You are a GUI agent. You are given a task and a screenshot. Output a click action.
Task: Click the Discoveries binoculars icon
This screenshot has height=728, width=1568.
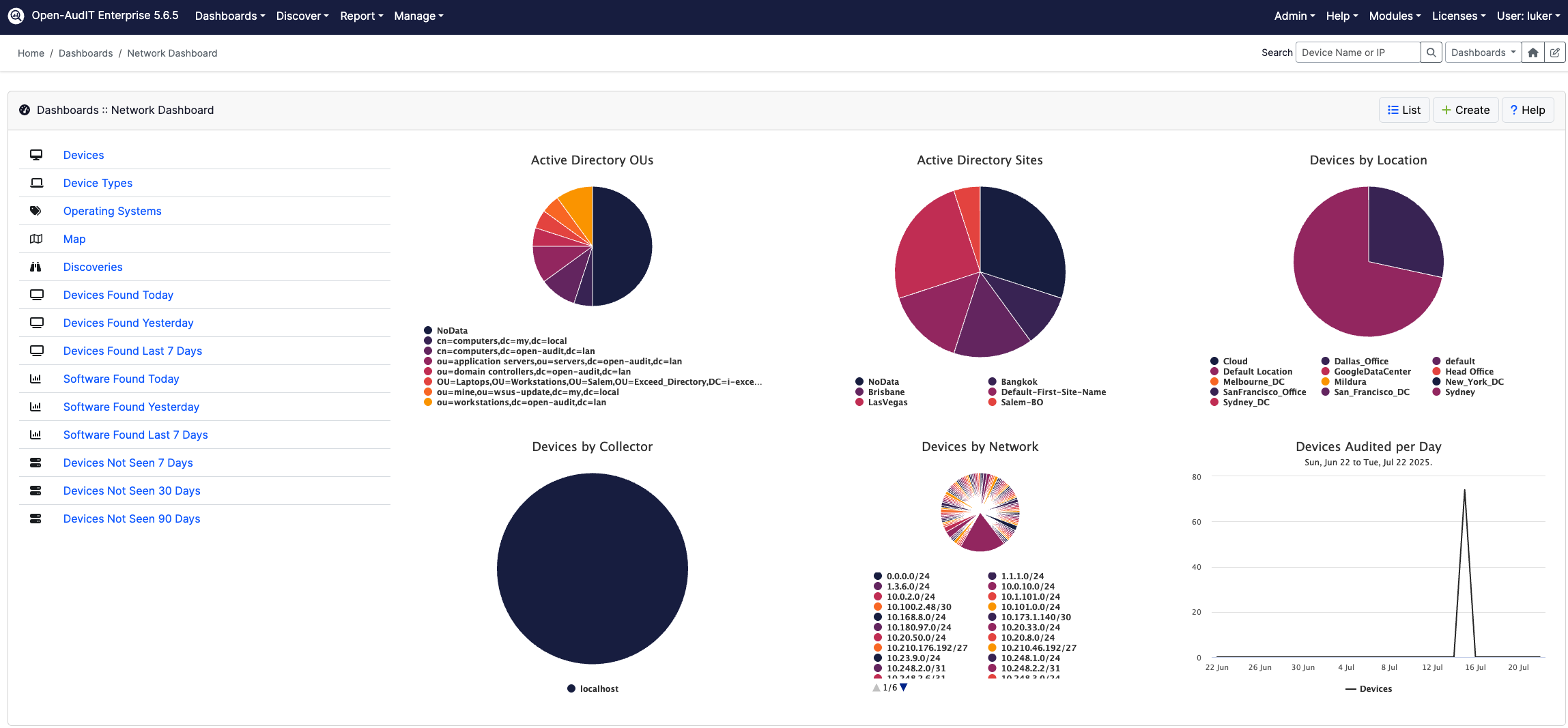click(36, 267)
